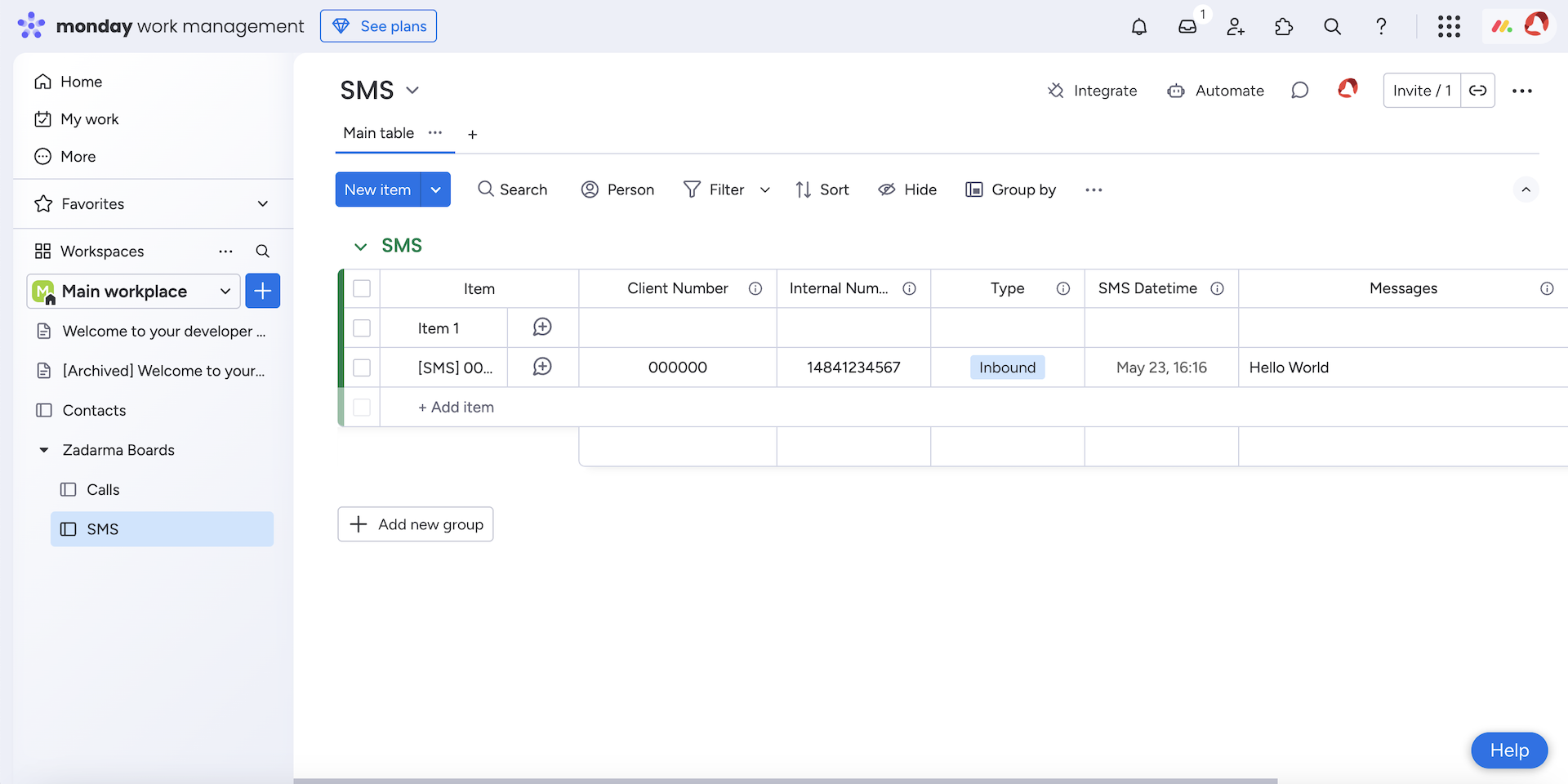
Task: Open Workspaces three-dot options
Action: [x=226, y=251]
